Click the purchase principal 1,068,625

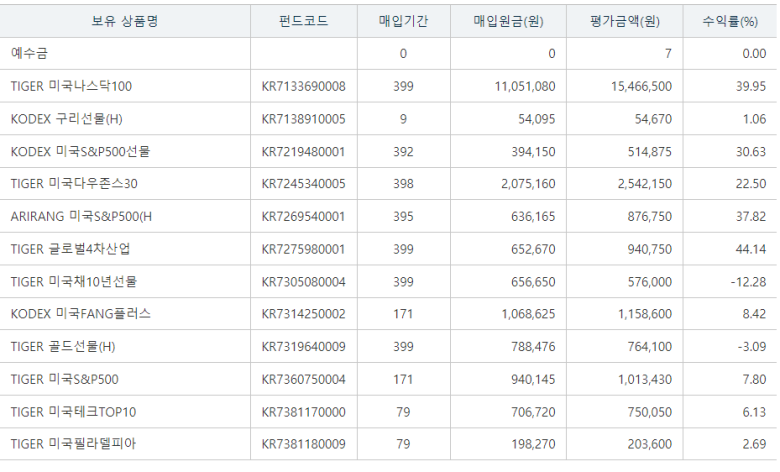(x=528, y=314)
